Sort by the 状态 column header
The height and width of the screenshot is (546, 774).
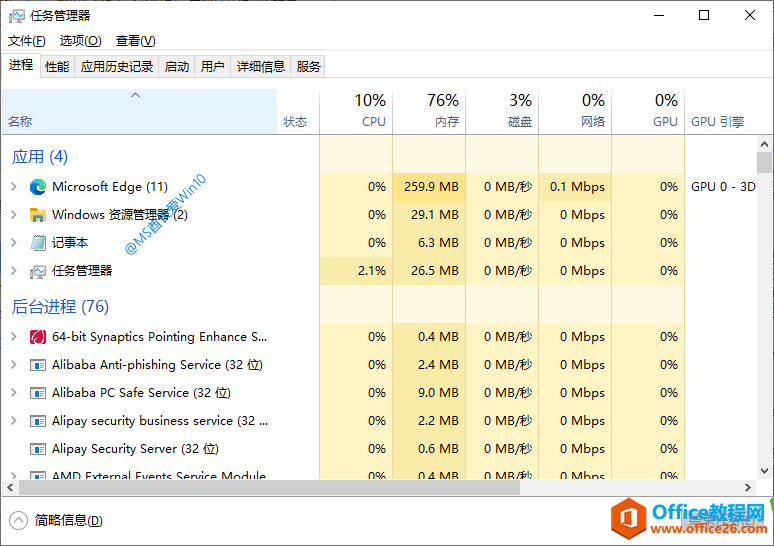point(298,112)
